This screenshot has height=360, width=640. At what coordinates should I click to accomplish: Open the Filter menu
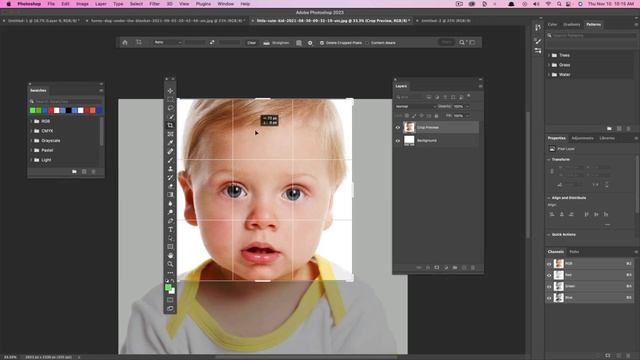[154, 4]
